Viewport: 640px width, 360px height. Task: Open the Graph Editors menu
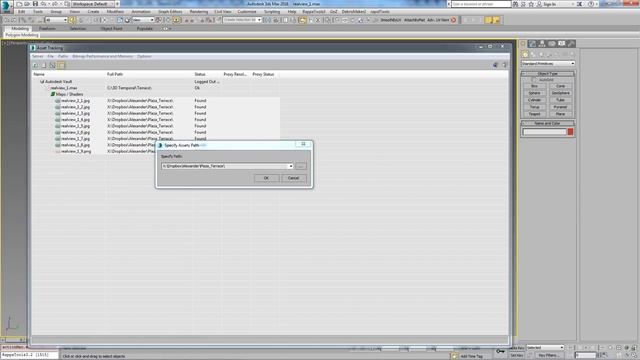click(x=170, y=12)
